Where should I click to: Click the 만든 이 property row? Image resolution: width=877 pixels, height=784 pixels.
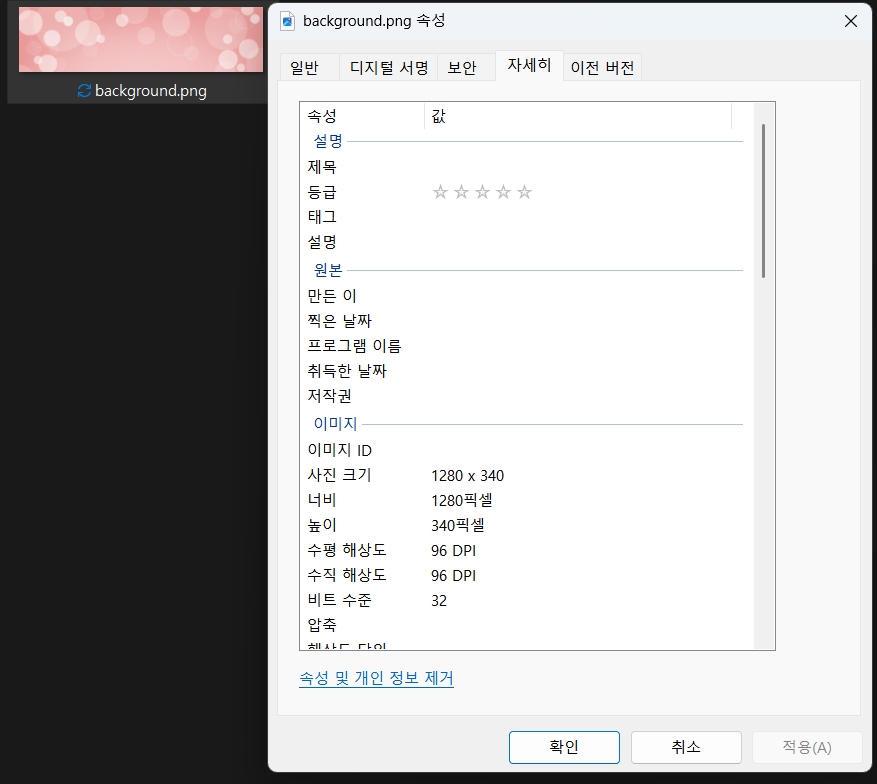[x=525, y=296]
